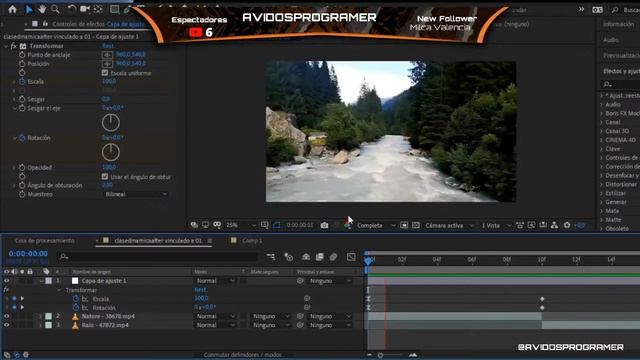Open Ninguno parent dropdown for Rain layer
This screenshot has height=360, width=640.
pyautogui.click(x=330, y=325)
